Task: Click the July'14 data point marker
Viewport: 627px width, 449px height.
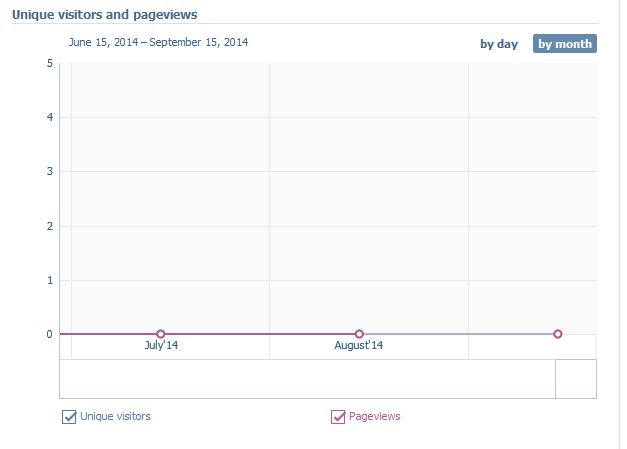Action: (160, 334)
